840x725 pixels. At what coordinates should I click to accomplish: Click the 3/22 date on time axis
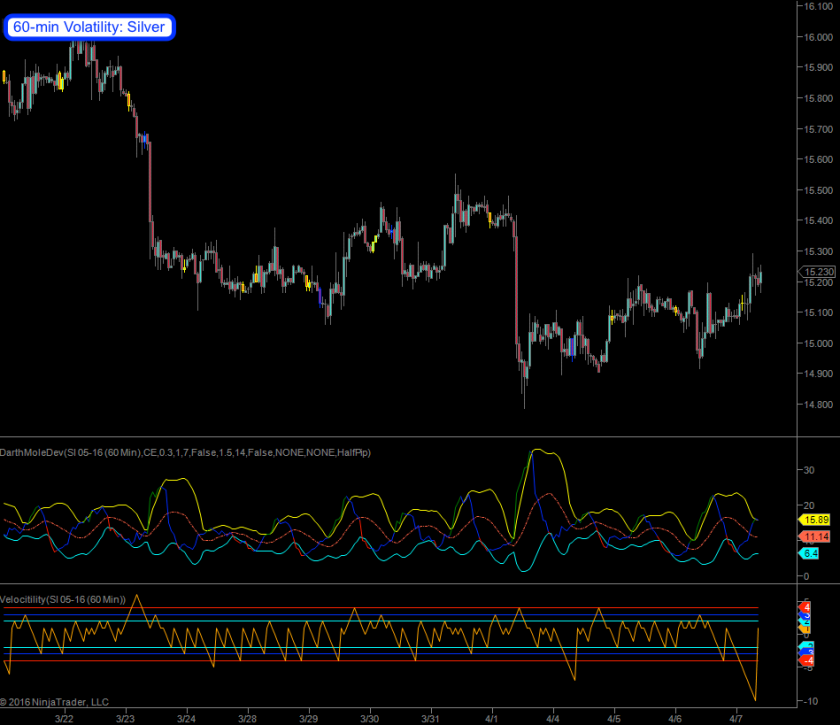(x=65, y=717)
